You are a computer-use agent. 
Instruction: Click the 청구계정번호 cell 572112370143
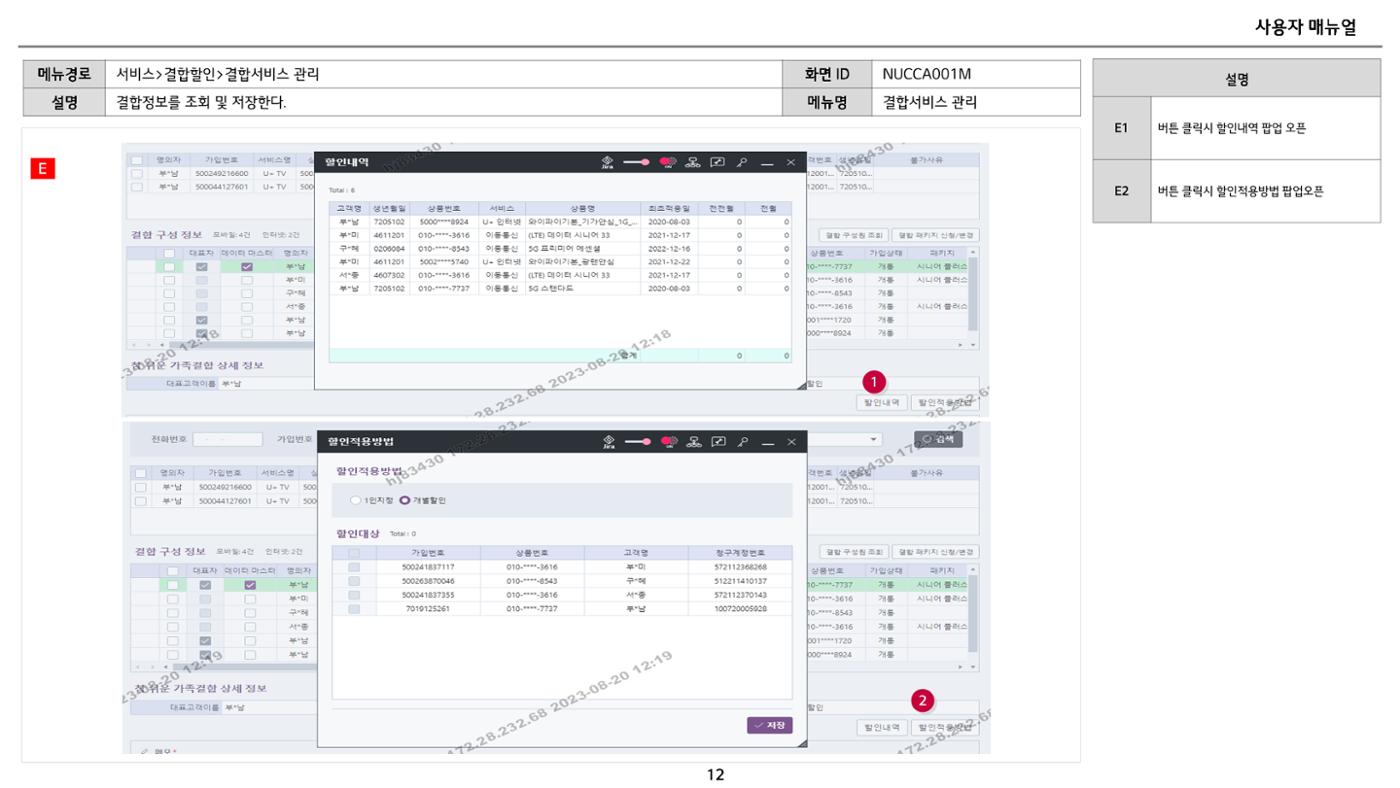[x=741, y=594]
